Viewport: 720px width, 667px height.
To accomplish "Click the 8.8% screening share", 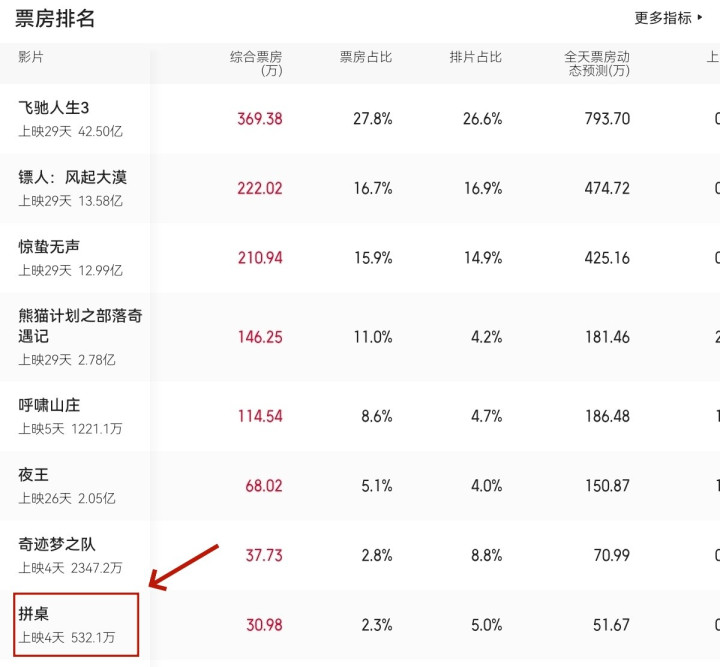I will click(x=486, y=555).
